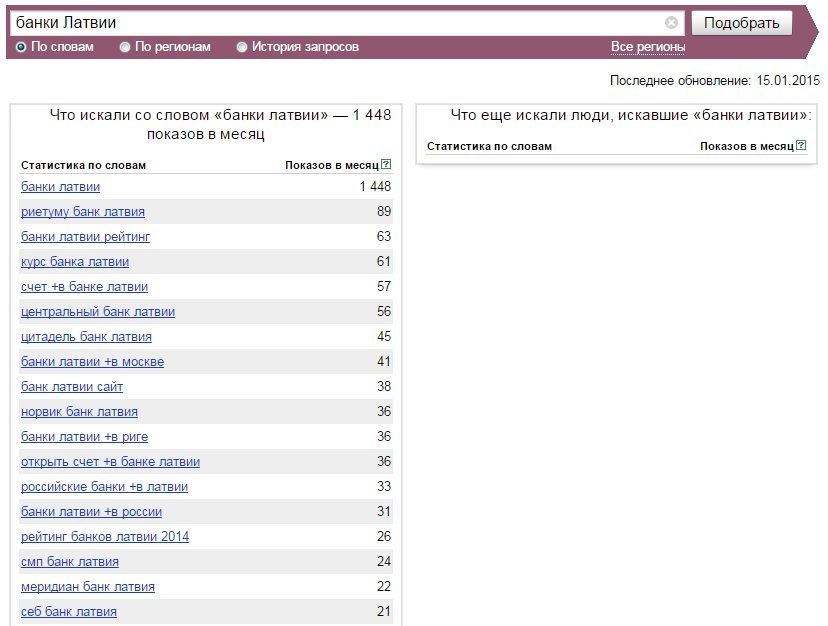Screen dimensions: 828x626
Task: Click the count '33' for российские банки
Action: point(384,487)
